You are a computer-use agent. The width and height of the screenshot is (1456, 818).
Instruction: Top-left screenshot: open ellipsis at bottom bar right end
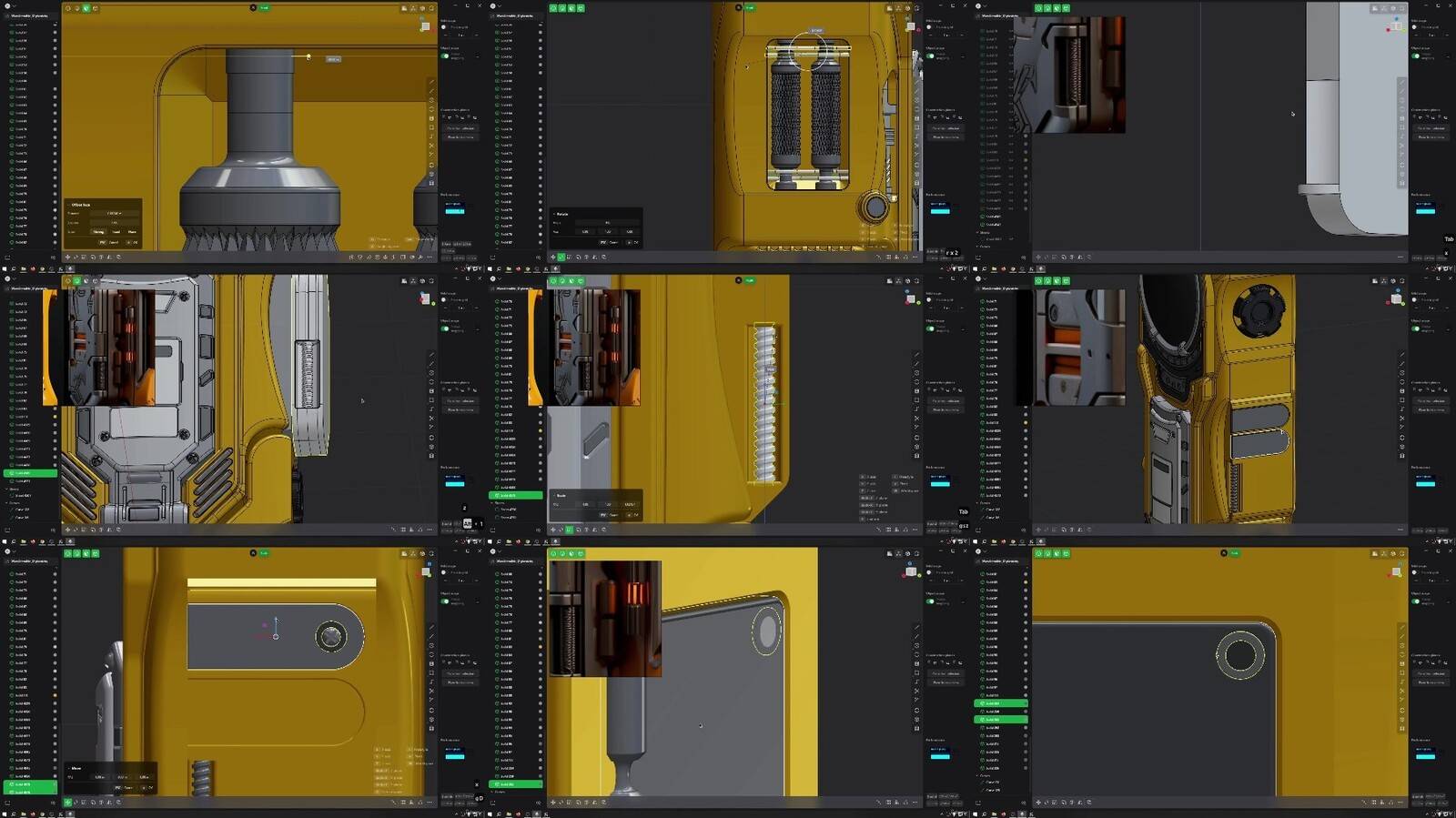(430, 257)
